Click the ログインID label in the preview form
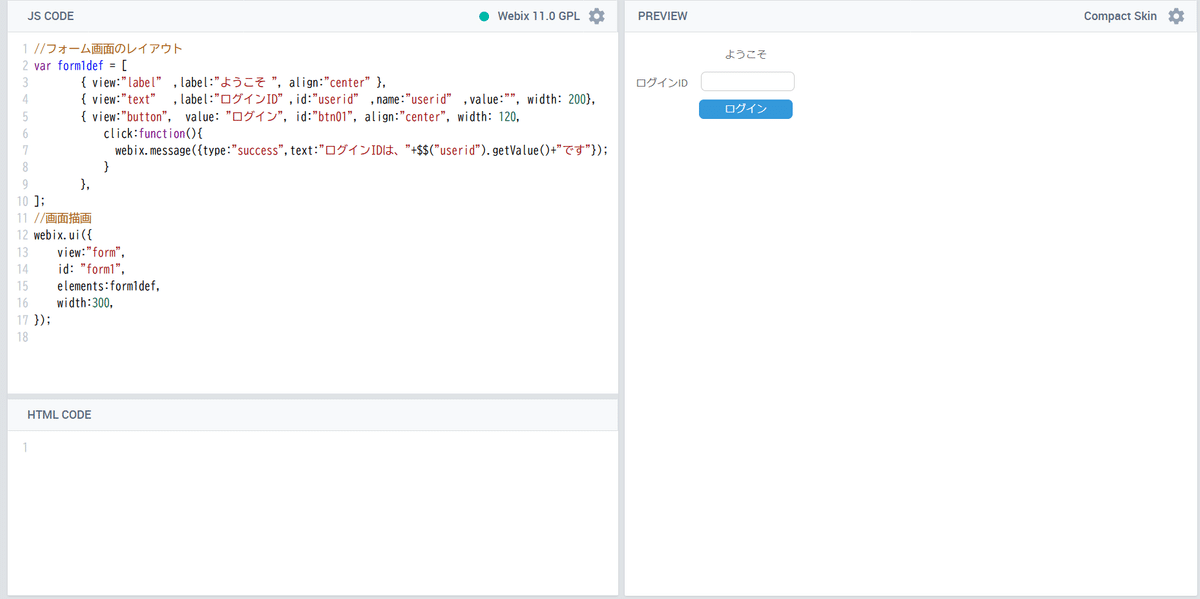The image size is (1200, 599). point(660,83)
